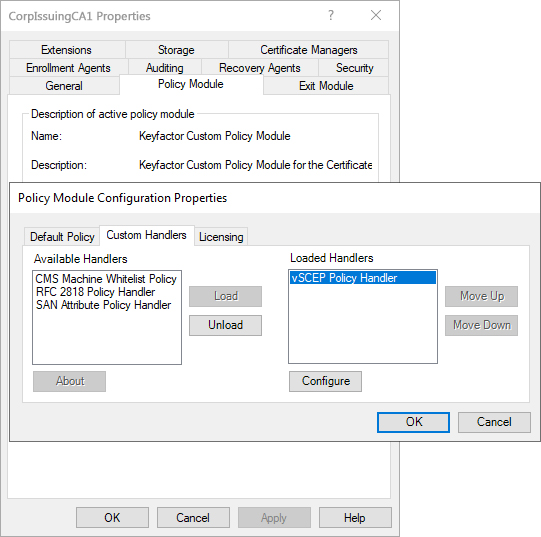Viewport: 541px width, 537px height.
Task: Close the CorpIssuingCA1 Properties window
Action: tap(376, 15)
